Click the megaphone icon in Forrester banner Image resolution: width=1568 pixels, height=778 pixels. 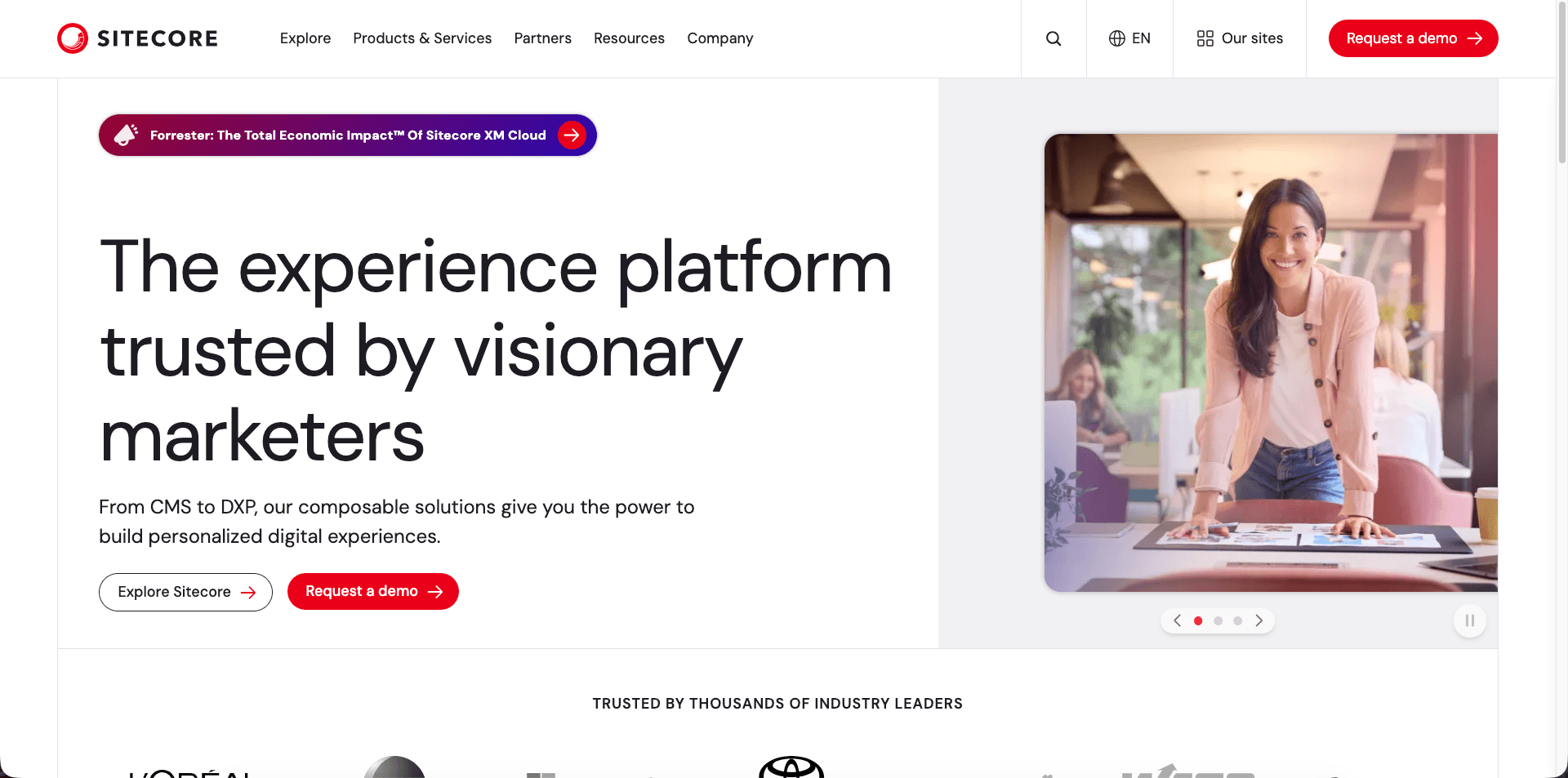[x=126, y=135]
